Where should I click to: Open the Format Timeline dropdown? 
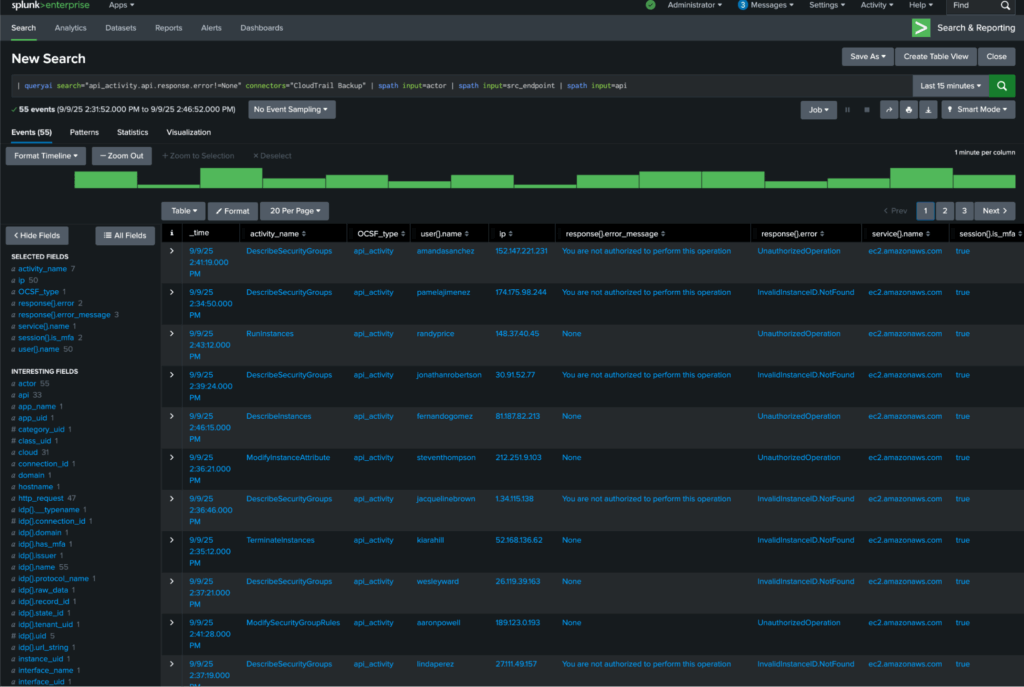point(46,156)
